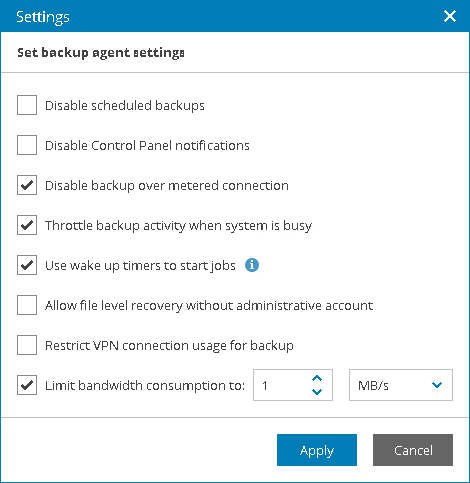Image resolution: width=470 pixels, height=483 pixels.
Task: Enable Restrict VPN connection usage for backup
Action: pos(27,345)
